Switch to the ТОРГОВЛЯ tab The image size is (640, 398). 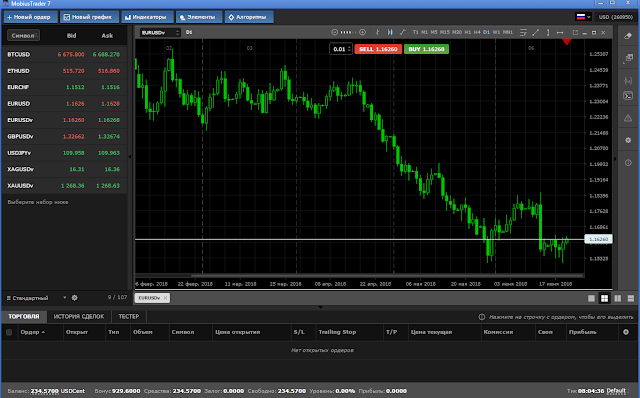pos(24,316)
